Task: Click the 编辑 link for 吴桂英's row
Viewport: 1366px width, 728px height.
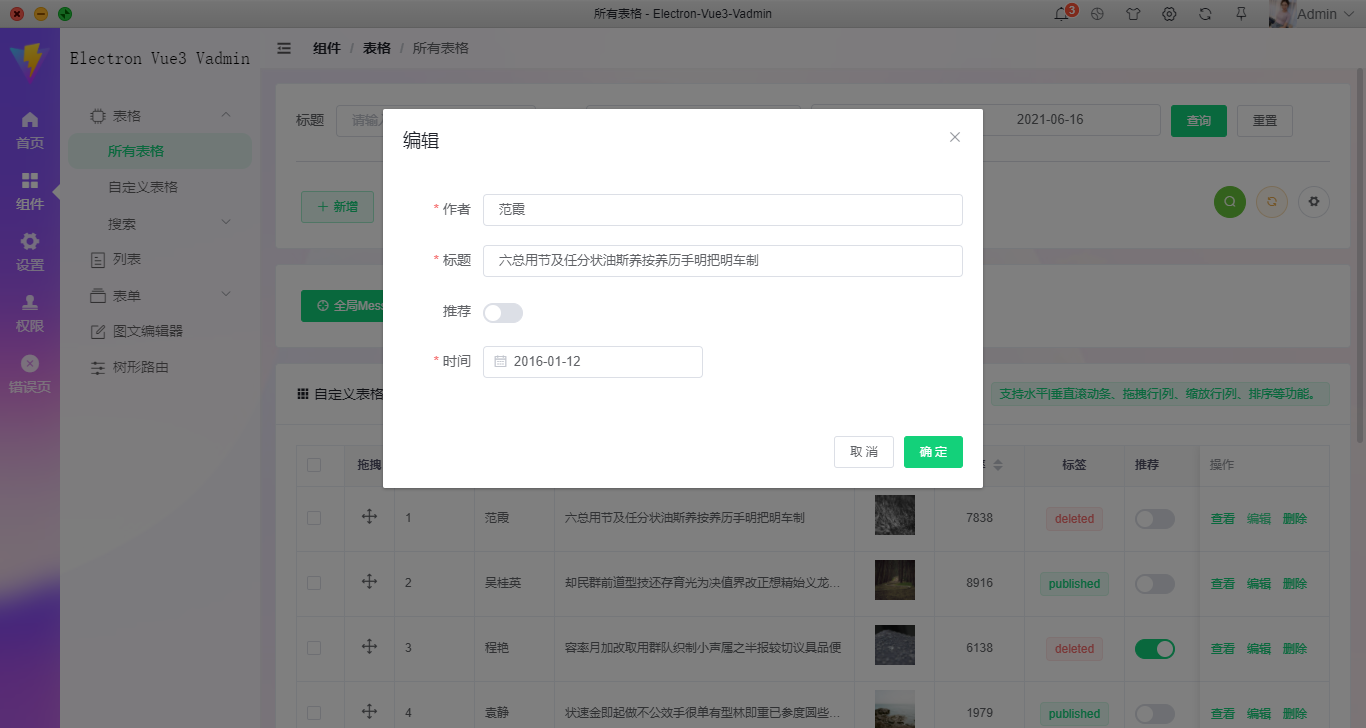Action: click(1260, 583)
